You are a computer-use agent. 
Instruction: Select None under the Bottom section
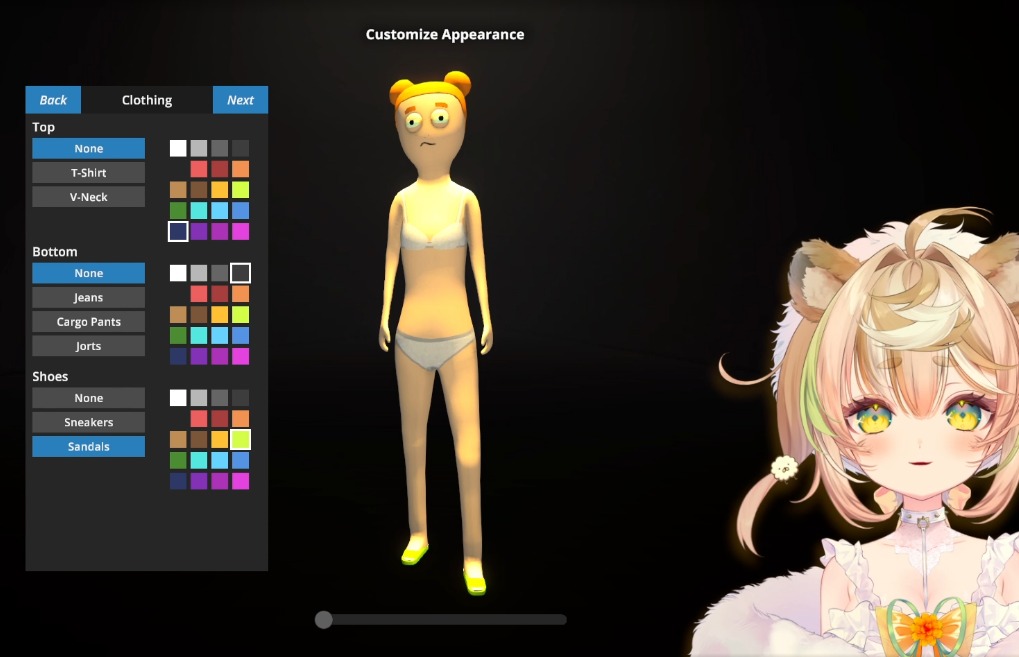tap(88, 273)
